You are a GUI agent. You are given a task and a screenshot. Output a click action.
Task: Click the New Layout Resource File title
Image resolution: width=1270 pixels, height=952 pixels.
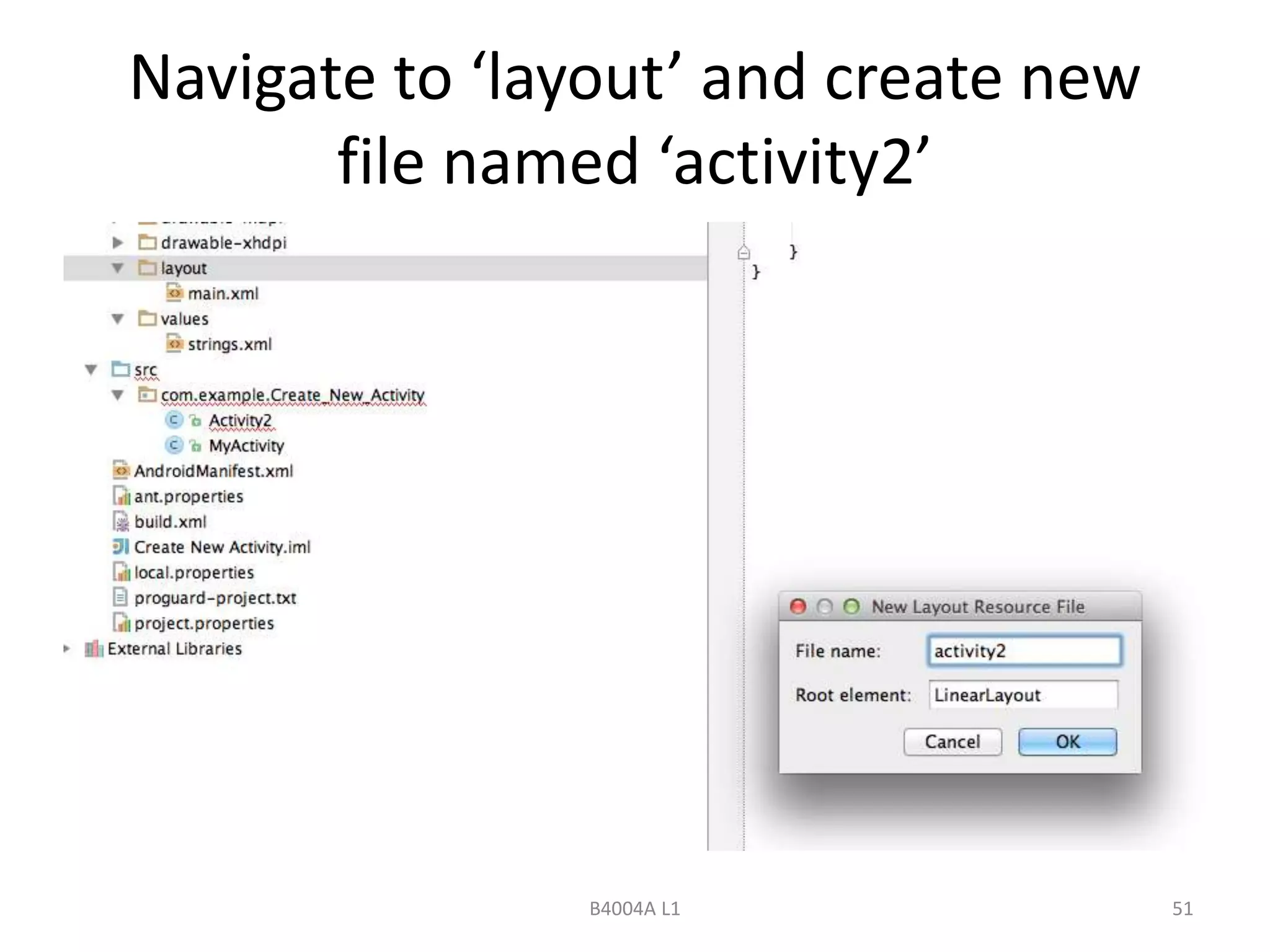pos(978,607)
